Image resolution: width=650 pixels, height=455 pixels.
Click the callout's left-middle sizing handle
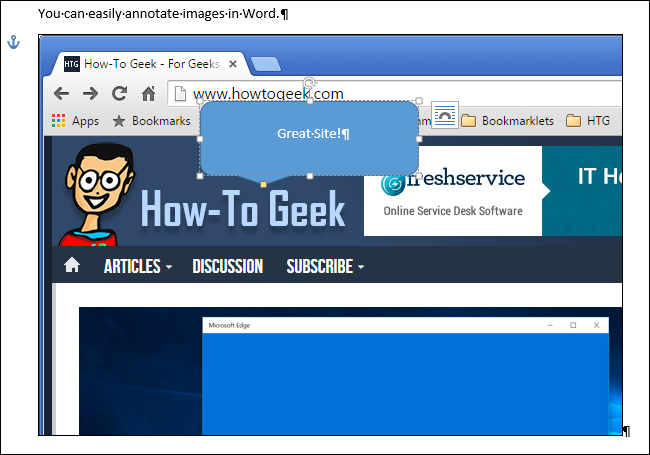200,139
